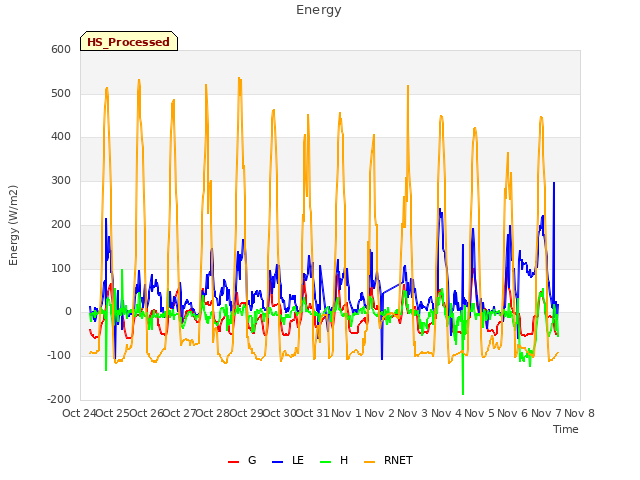Viewport: 640px width, 480px height.
Task: Click the green H legend color marker
Action: click(325, 462)
